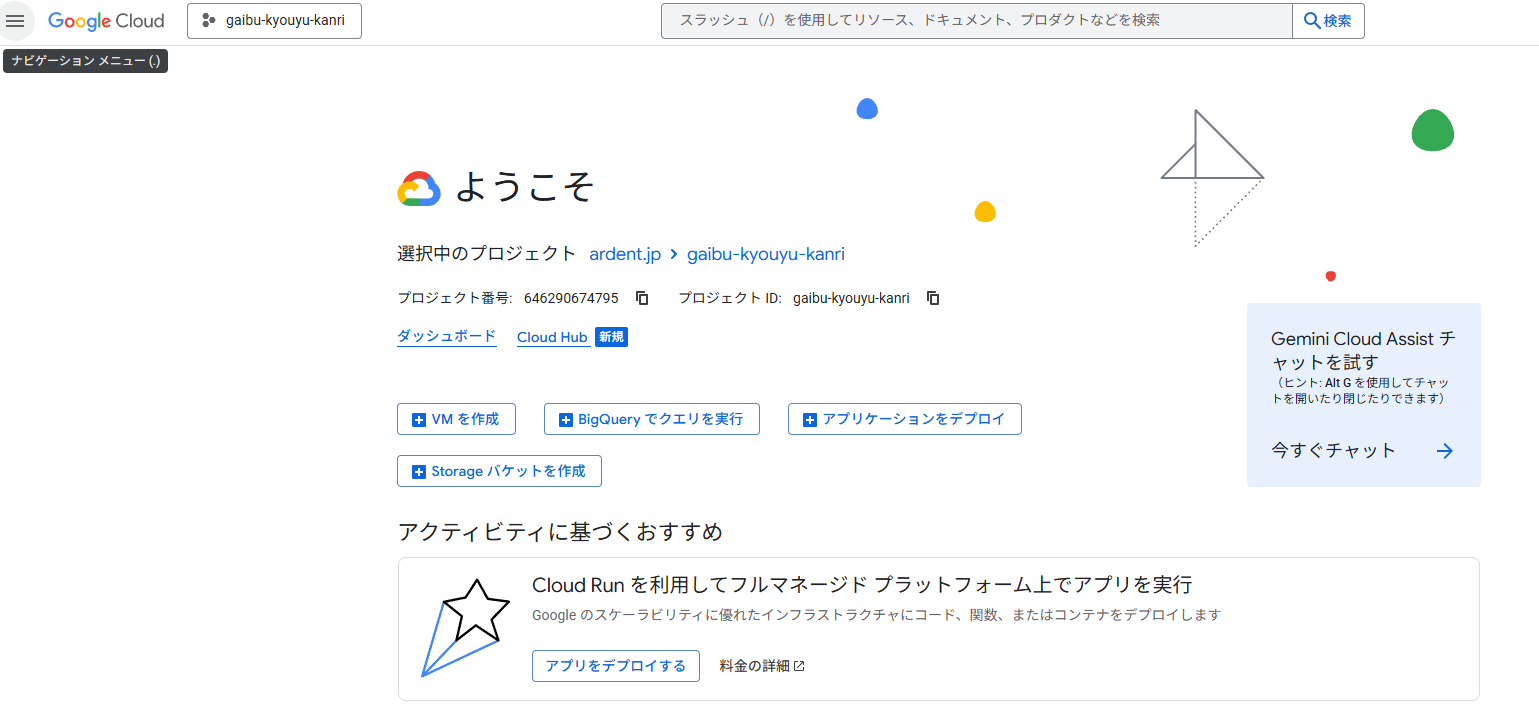
Task: Focus the resource search input field
Action: click(976, 21)
